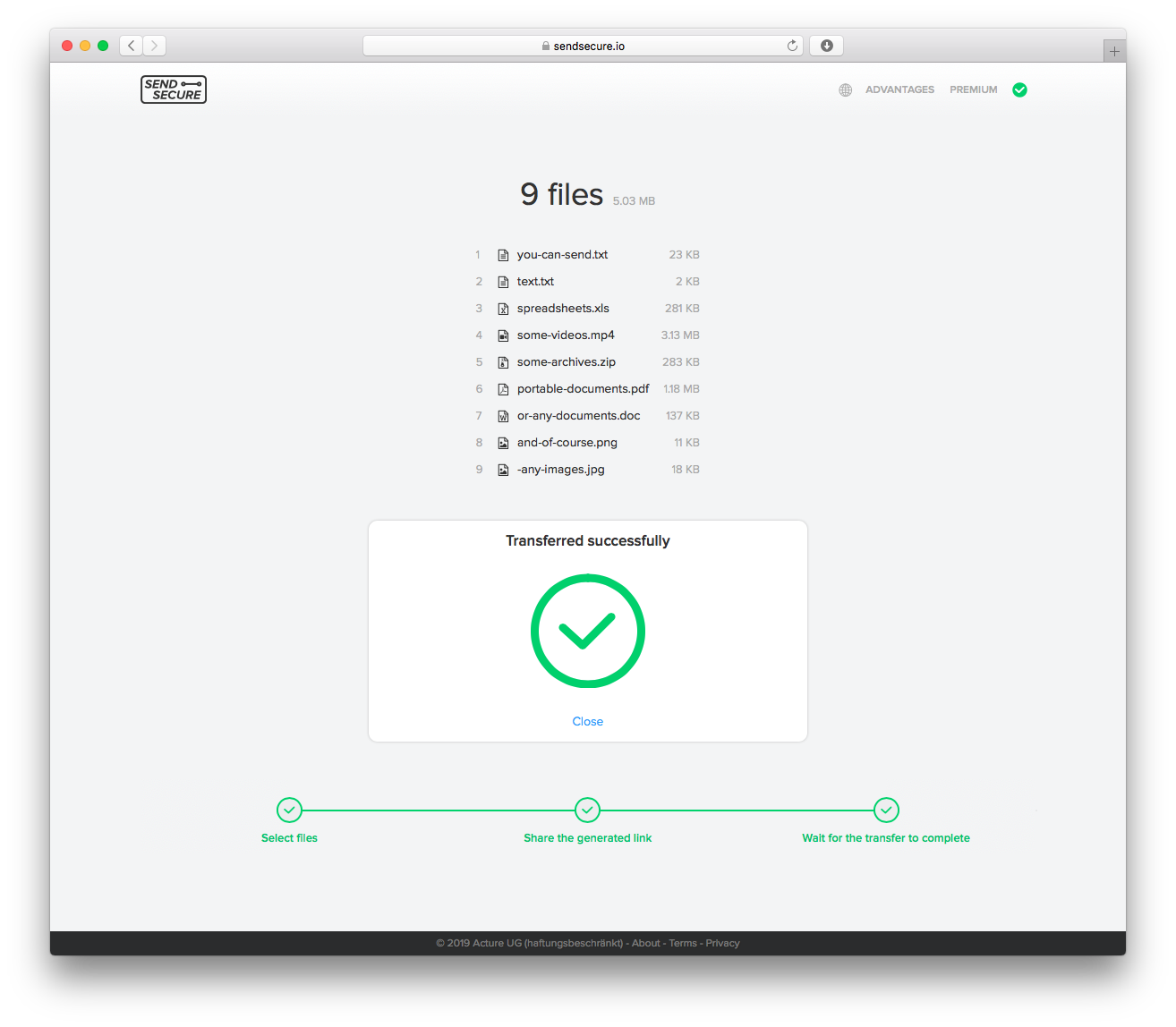Click the Select files step checkmark
1176x1027 pixels.
tap(289, 810)
